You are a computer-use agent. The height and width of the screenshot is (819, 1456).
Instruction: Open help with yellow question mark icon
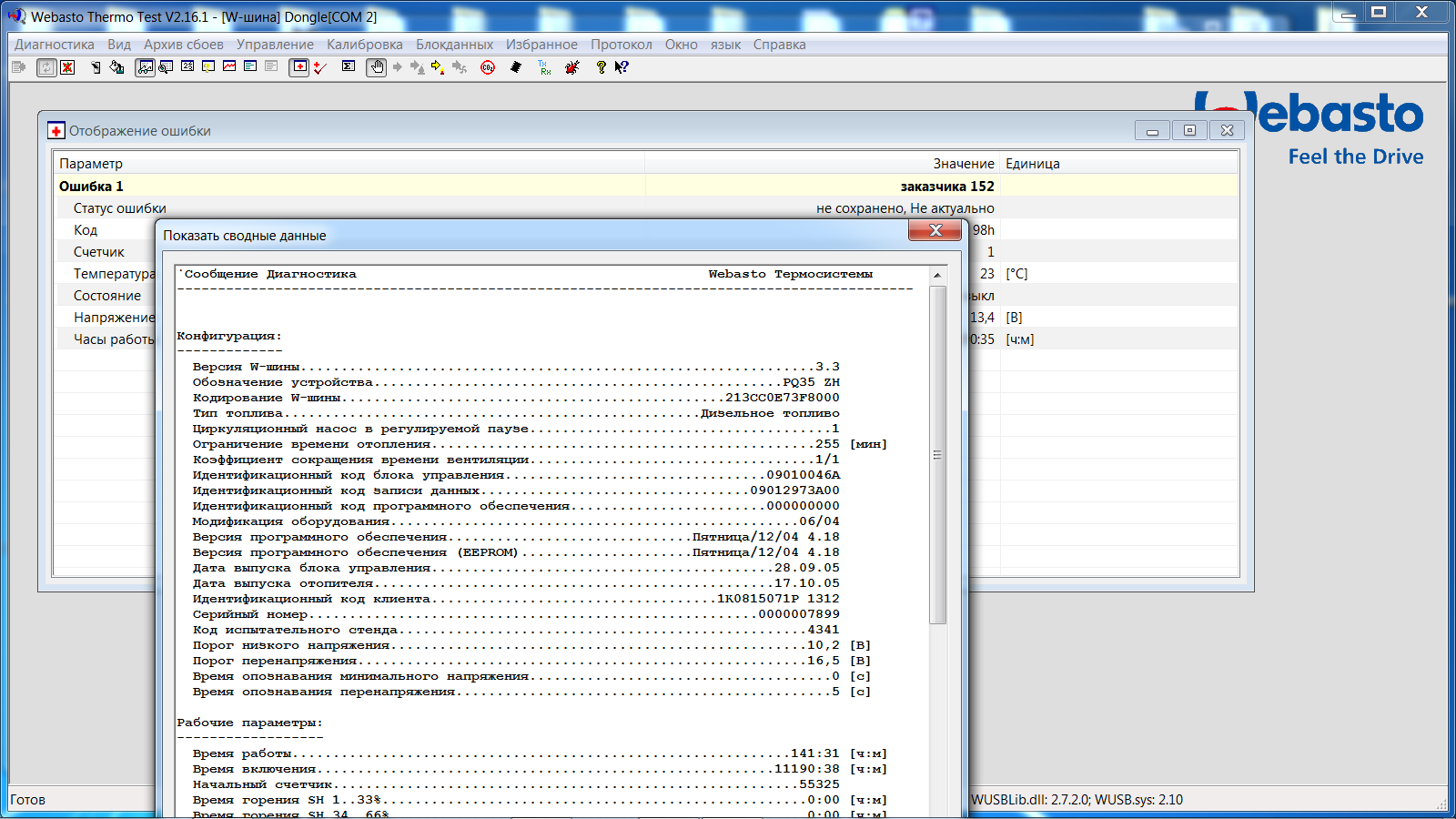point(601,67)
